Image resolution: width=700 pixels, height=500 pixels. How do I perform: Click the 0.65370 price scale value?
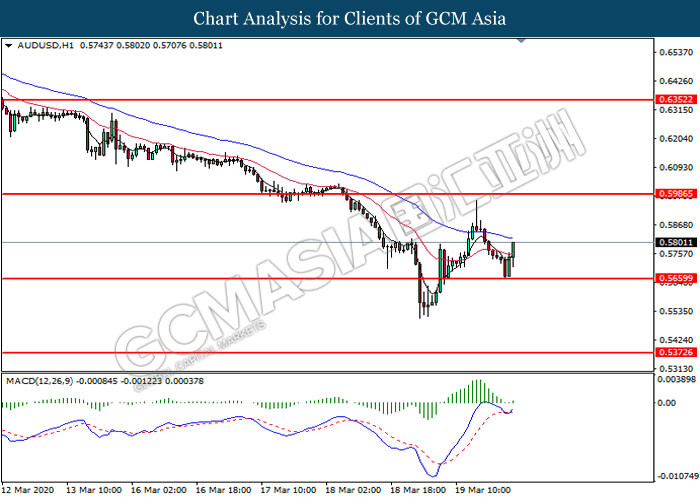(676, 53)
